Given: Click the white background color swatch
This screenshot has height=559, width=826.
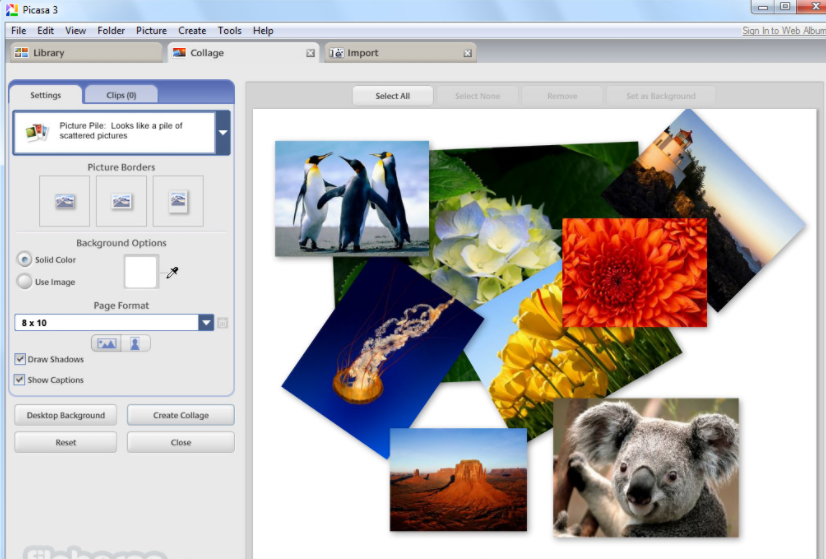Looking at the screenshot, I should (141, 271).
